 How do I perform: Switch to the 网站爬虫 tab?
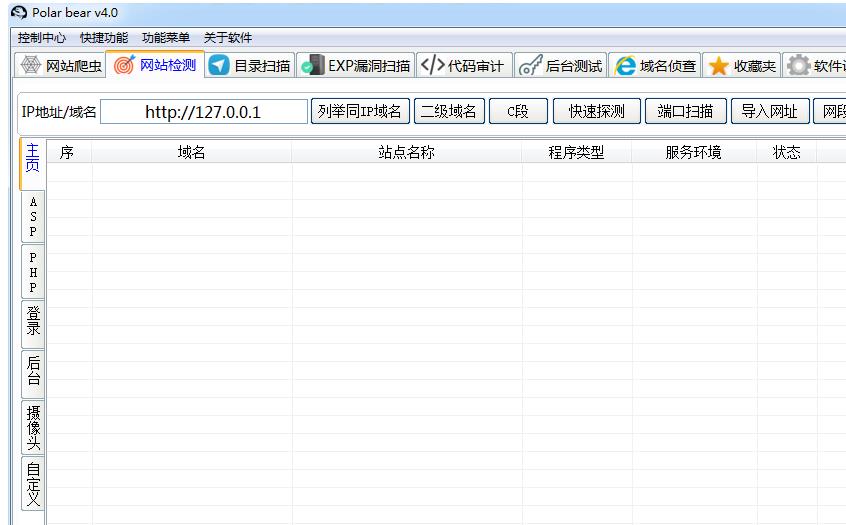[59, 66]
